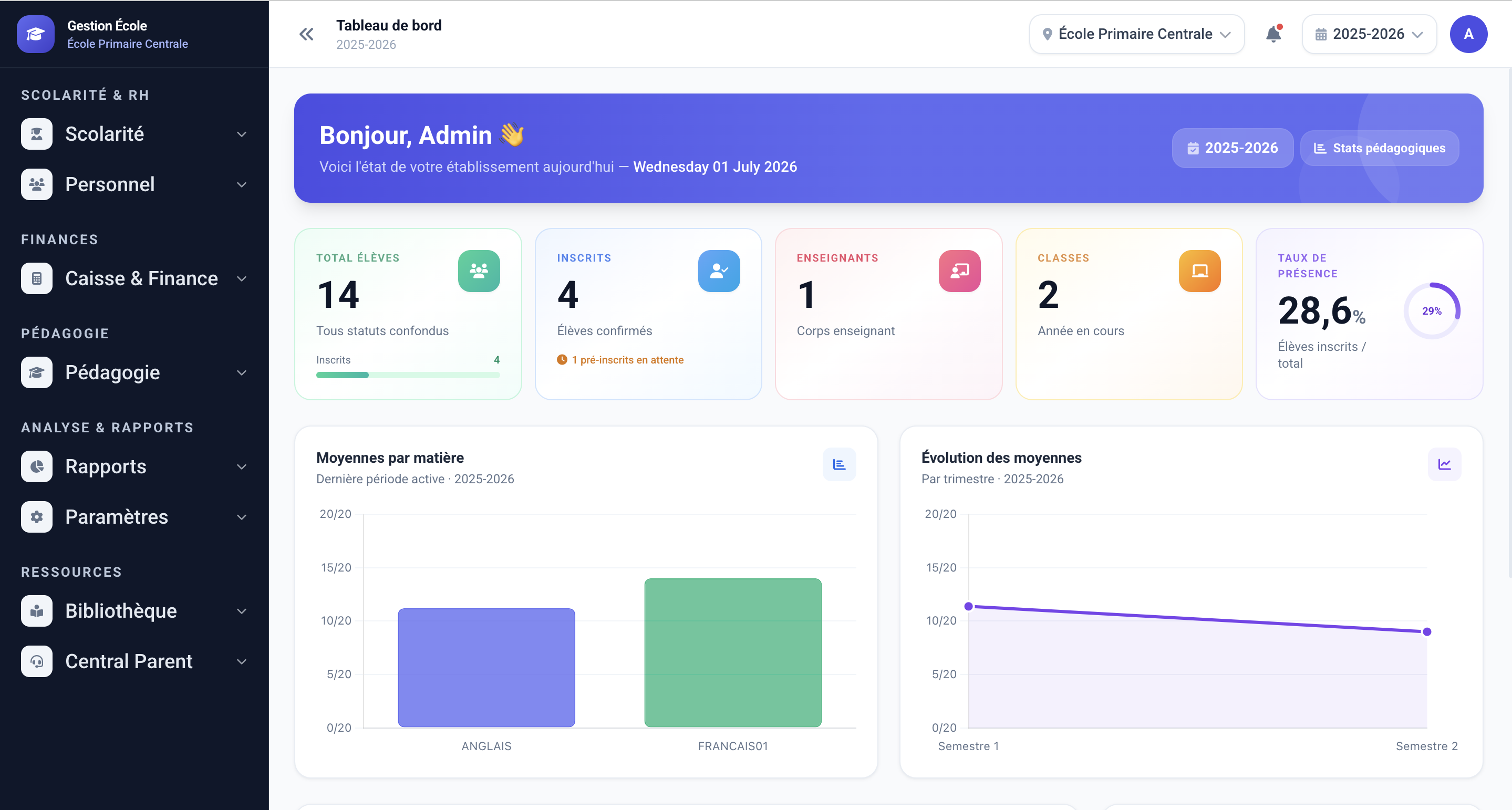This screenshot has height=810, width=1512.
Task: Click the Classes laptop icon
Action: click(1199, 271)
